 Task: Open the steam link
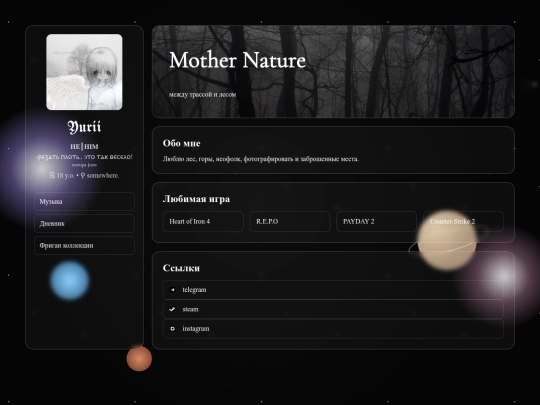[333, 309]
